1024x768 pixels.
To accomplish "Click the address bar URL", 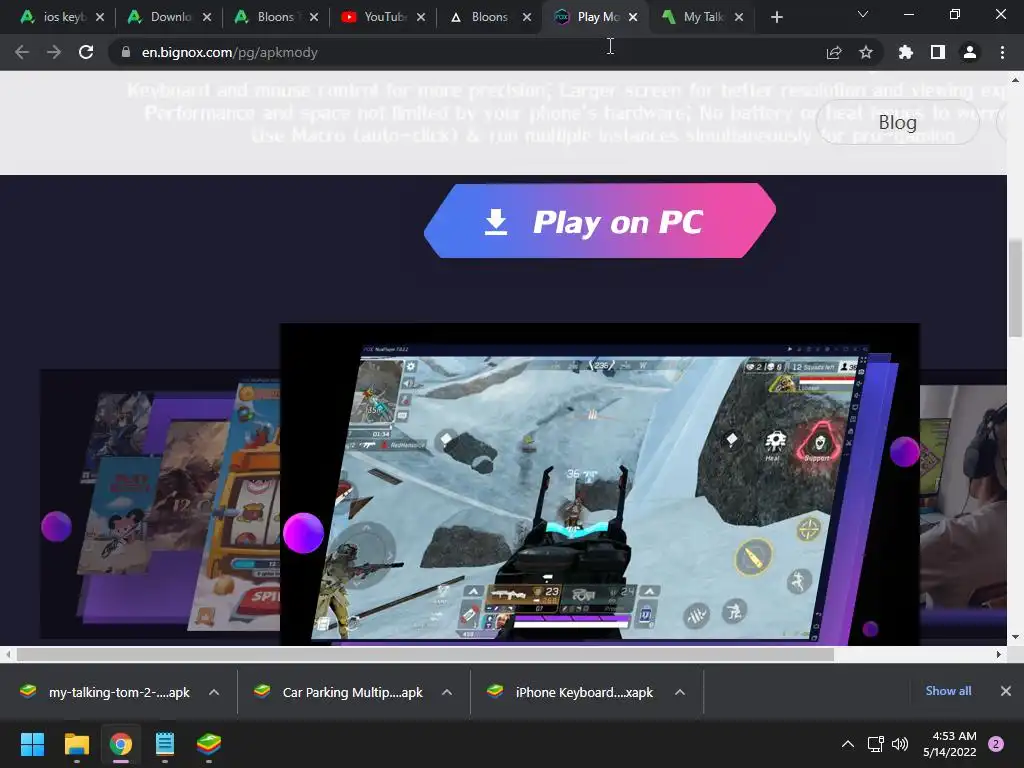I will 230,52.
